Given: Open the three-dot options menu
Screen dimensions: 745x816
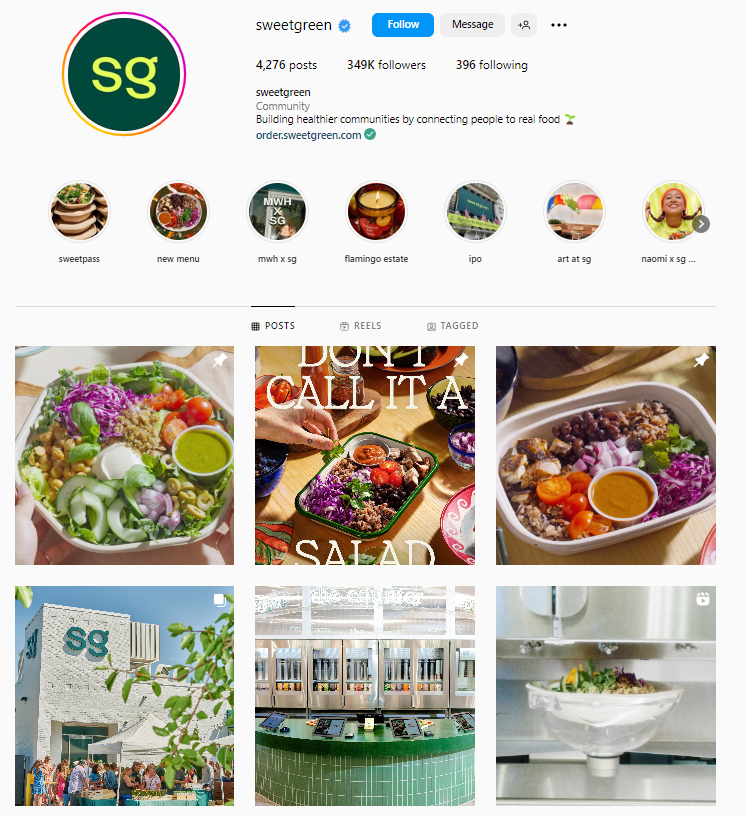Looking at the screenshot, I should coord(559,25).
